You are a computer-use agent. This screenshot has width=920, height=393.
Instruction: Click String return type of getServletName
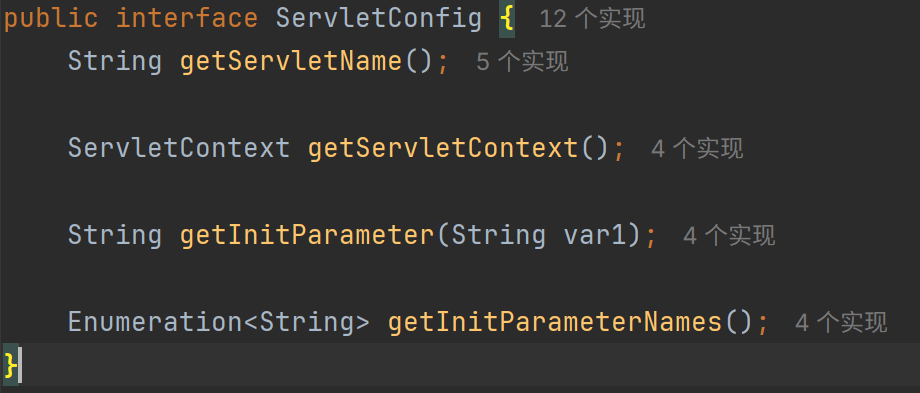point(115,61)
